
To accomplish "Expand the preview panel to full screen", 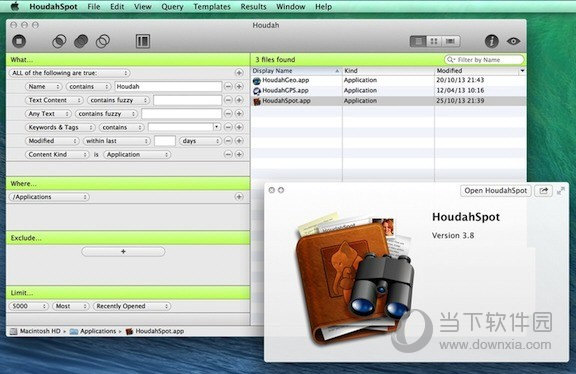I will (x=561, y=191).
